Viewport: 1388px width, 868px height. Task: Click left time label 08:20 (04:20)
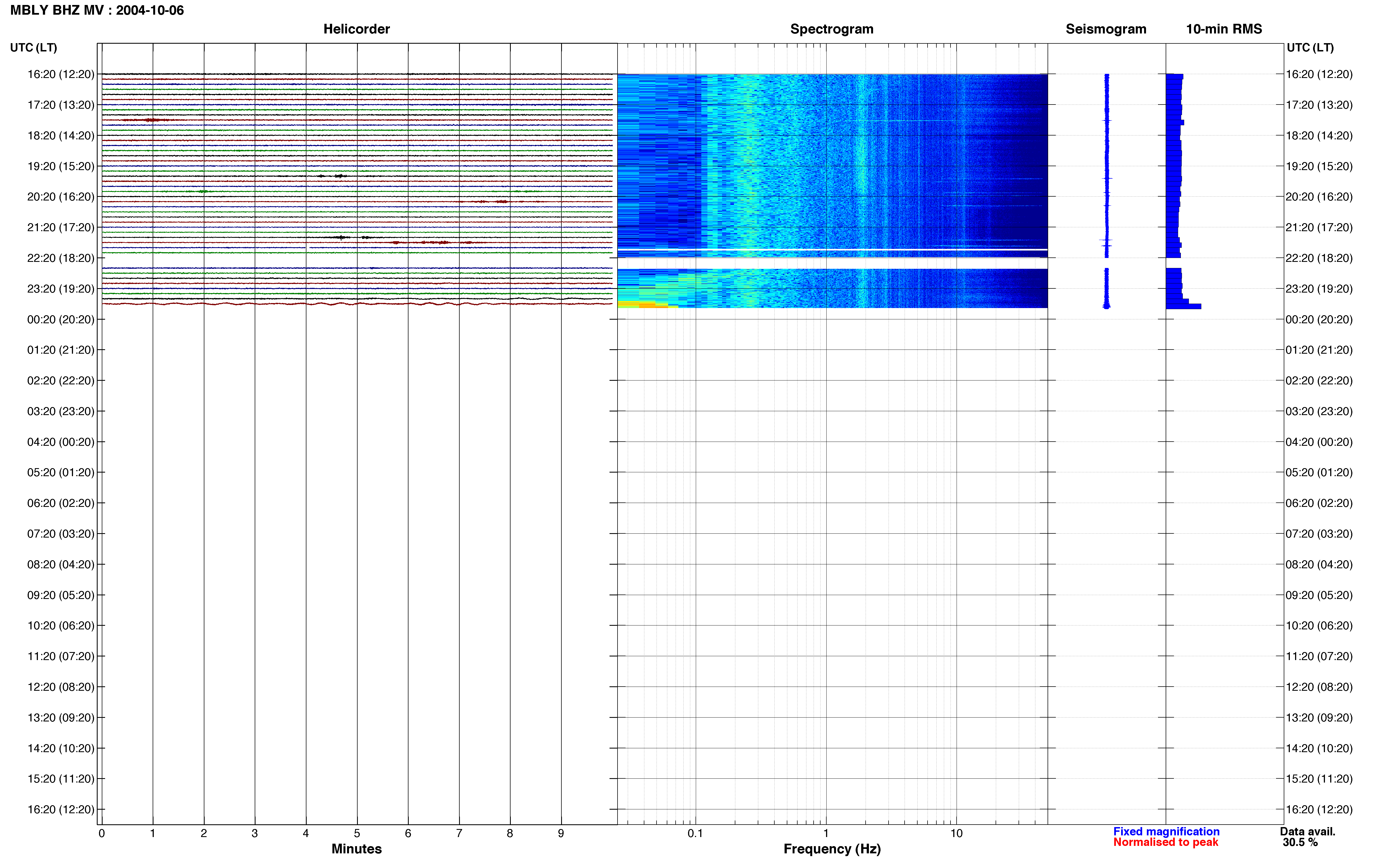pyautogui.click(x=61, y=564)
